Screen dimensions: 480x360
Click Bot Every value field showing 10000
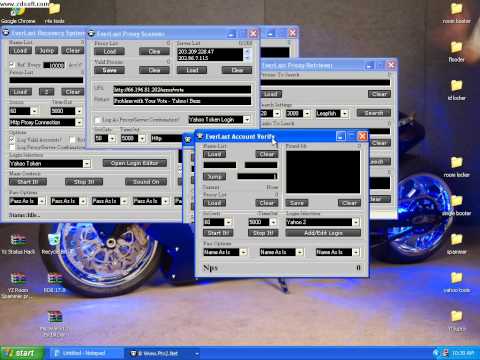coord(54,65)
